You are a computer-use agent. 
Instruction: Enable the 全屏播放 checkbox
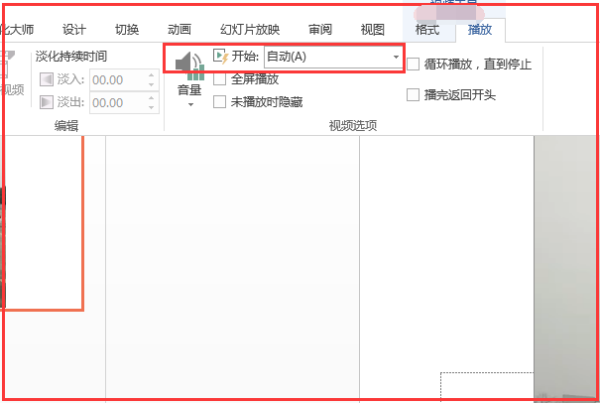coord(219,79)
